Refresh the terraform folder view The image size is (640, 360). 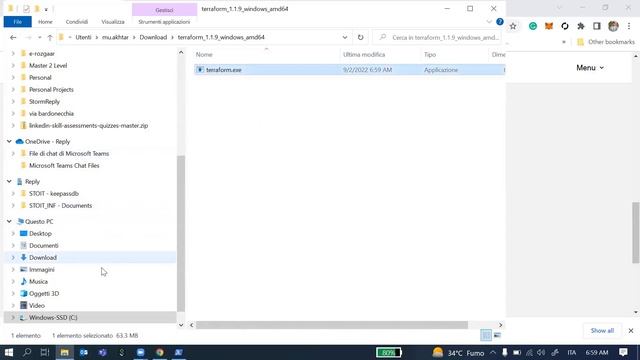(360, 37)
